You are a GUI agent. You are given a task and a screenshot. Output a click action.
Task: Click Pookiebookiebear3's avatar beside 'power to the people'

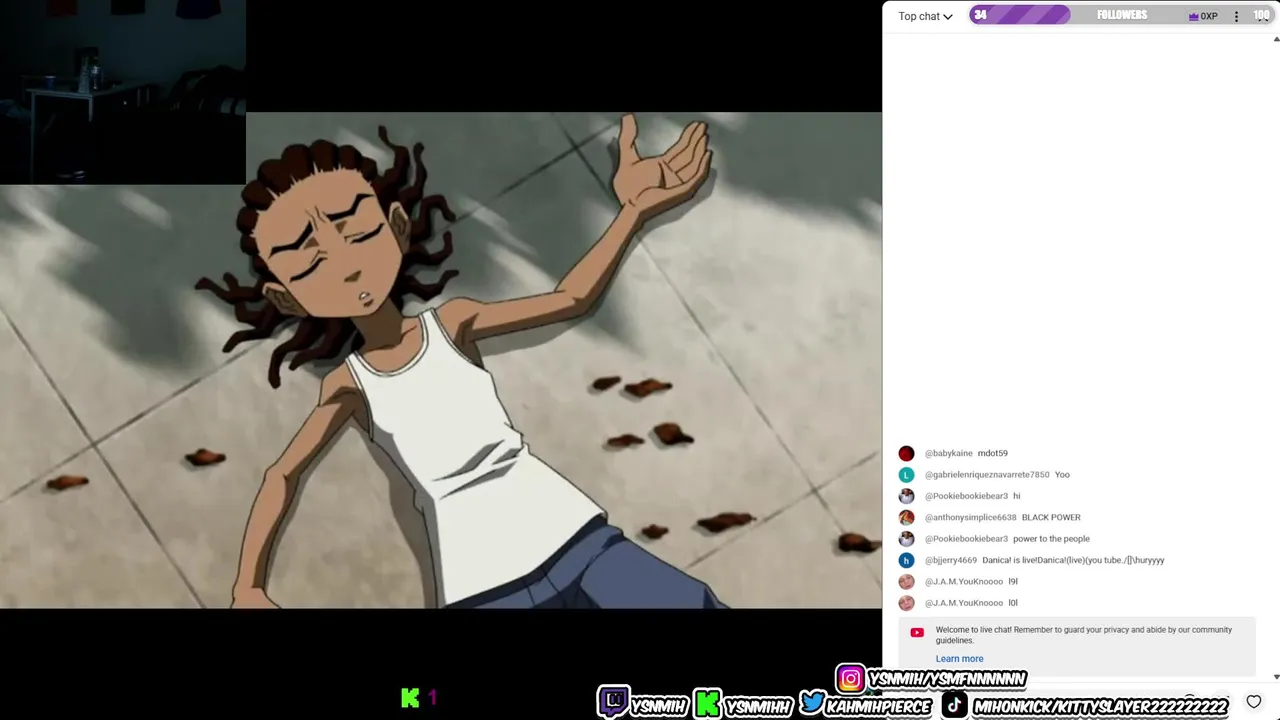tap(906, 539)
